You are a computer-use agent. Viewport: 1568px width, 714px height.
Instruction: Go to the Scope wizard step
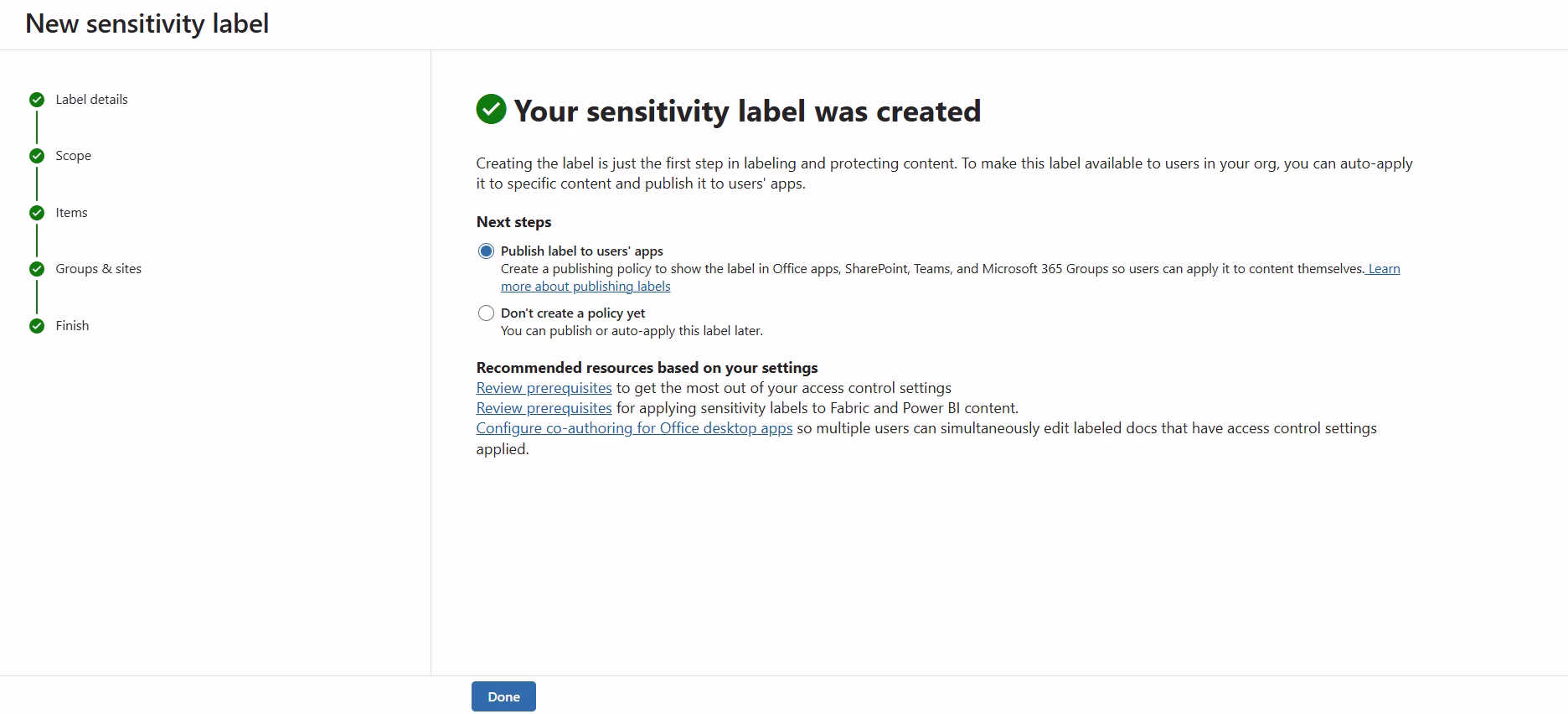74,156
